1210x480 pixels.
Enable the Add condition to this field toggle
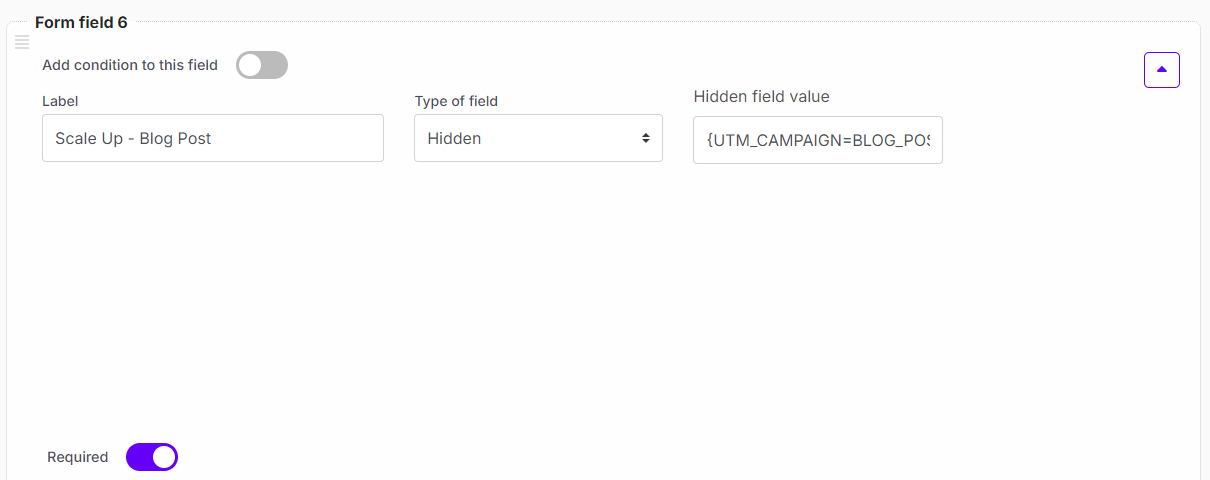[262, 66]
